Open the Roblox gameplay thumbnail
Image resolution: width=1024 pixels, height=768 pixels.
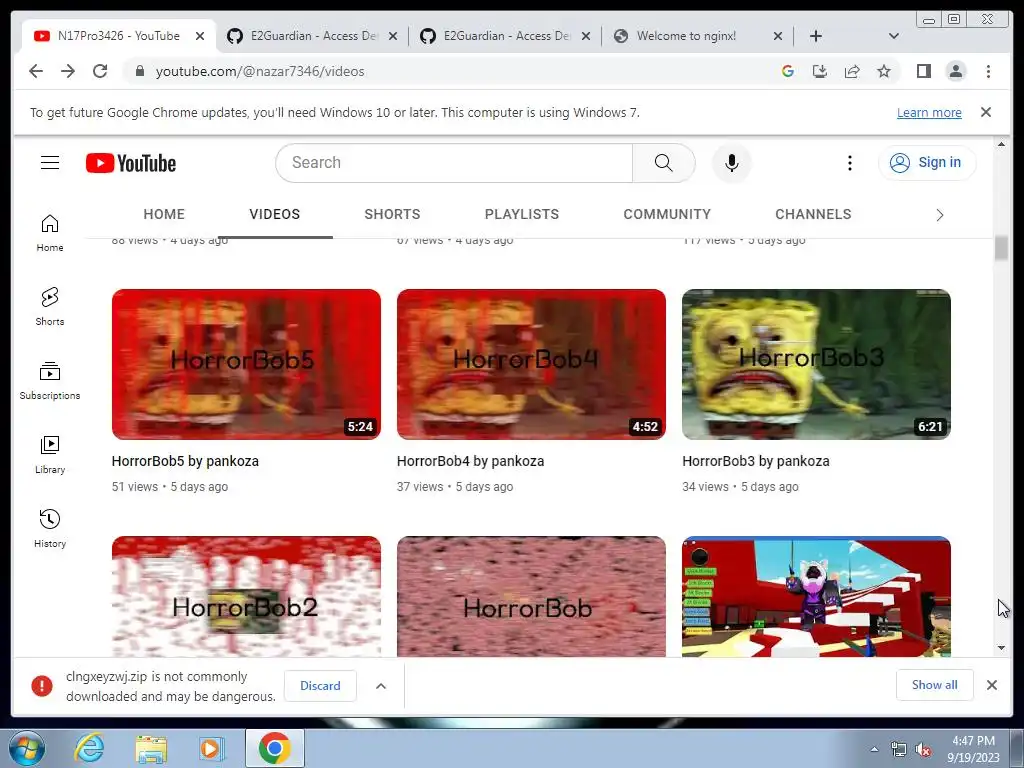tap(816, 596)
